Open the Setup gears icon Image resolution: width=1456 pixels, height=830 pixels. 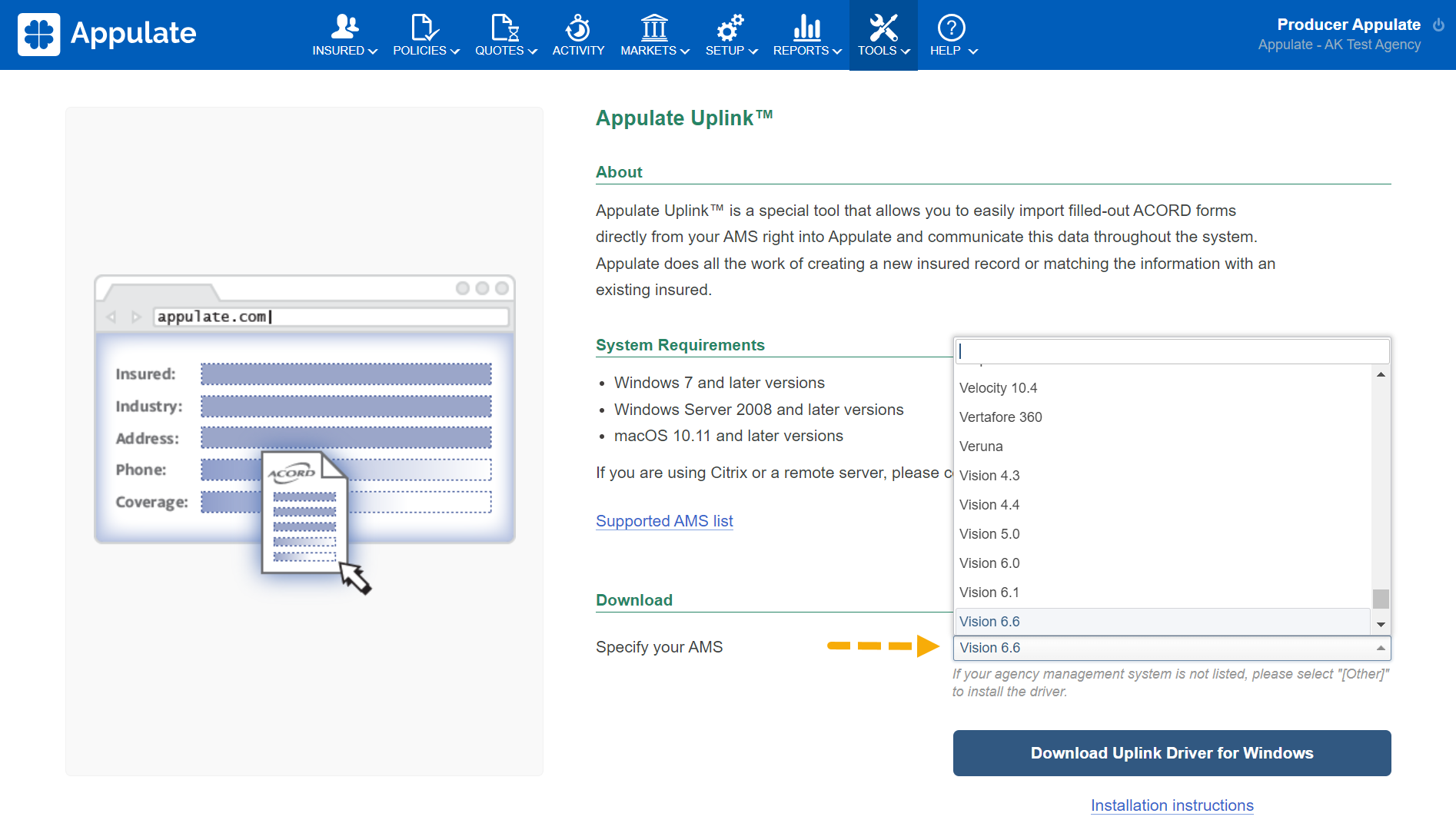click(730, 28)
